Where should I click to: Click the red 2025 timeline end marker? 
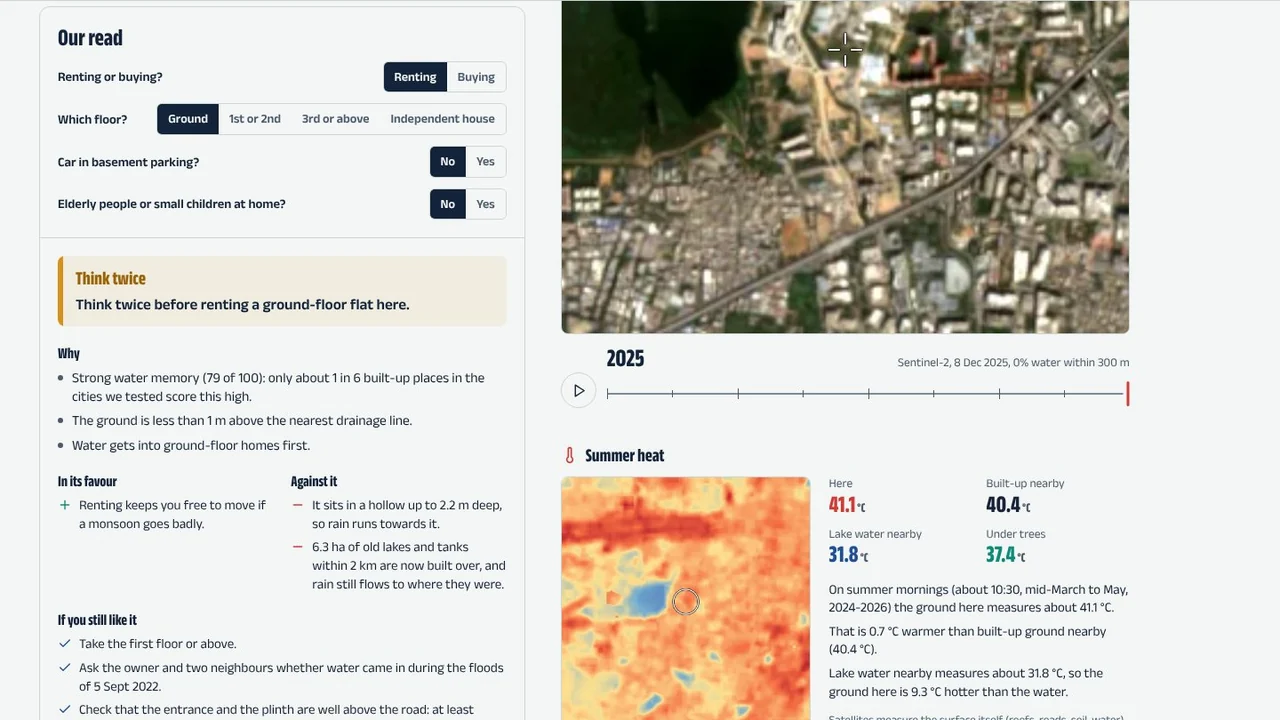1128,394
